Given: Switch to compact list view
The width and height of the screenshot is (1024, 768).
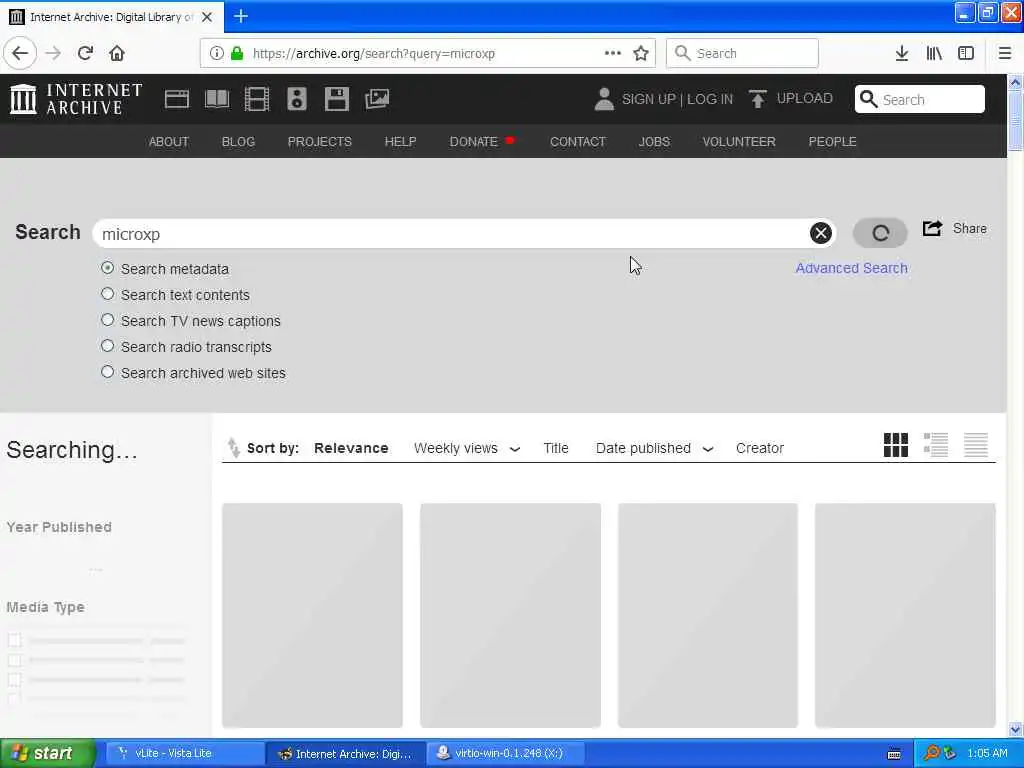Looking at the screenshot, I should [976, 445].
